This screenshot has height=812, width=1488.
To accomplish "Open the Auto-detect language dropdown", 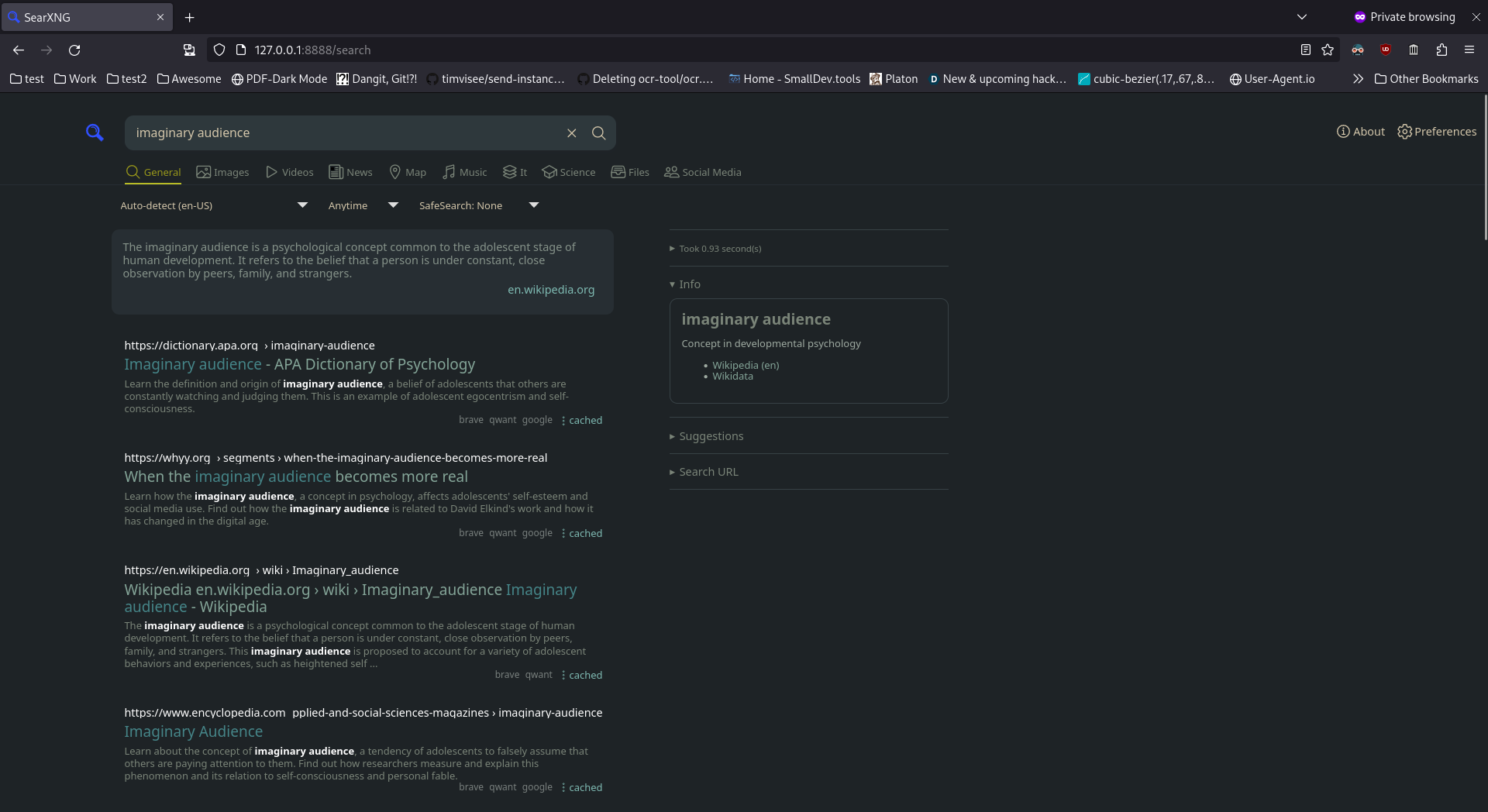I will point(214,205).
